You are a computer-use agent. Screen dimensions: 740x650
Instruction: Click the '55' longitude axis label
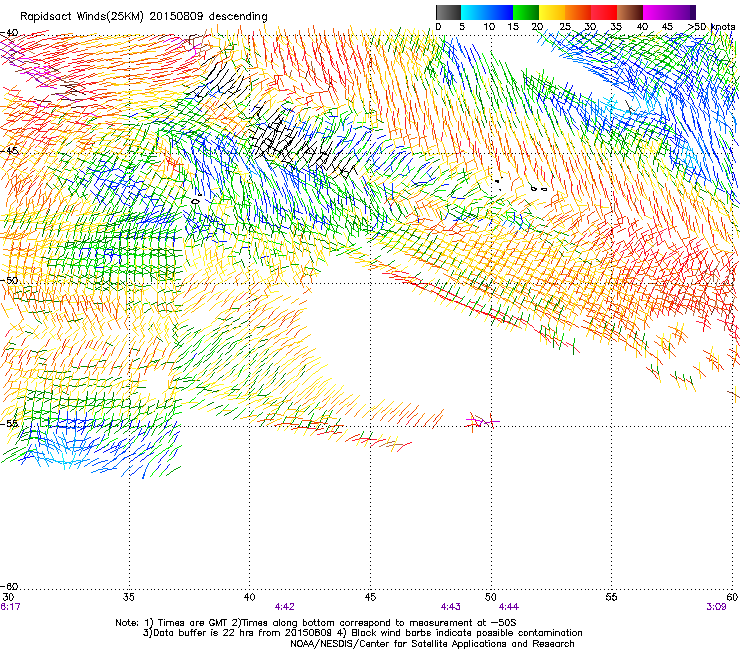tap(611, 597)
